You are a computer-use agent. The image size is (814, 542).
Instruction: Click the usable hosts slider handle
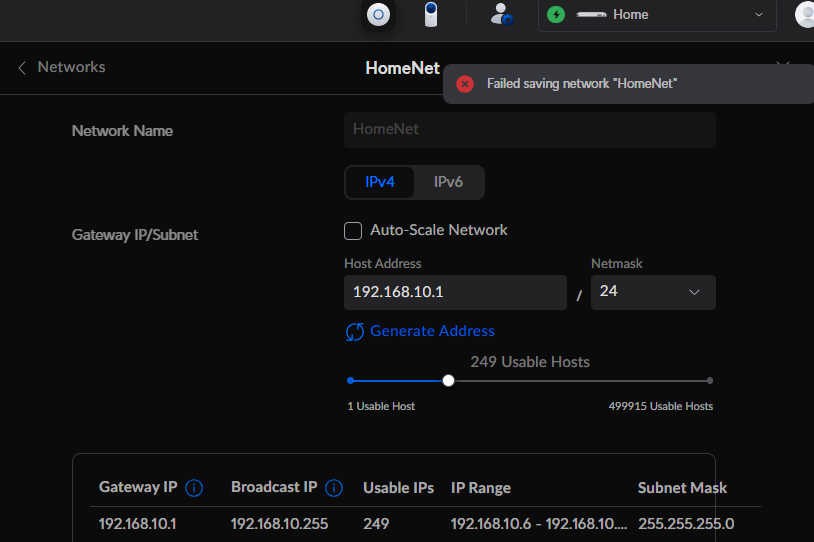tap(448, 380)
